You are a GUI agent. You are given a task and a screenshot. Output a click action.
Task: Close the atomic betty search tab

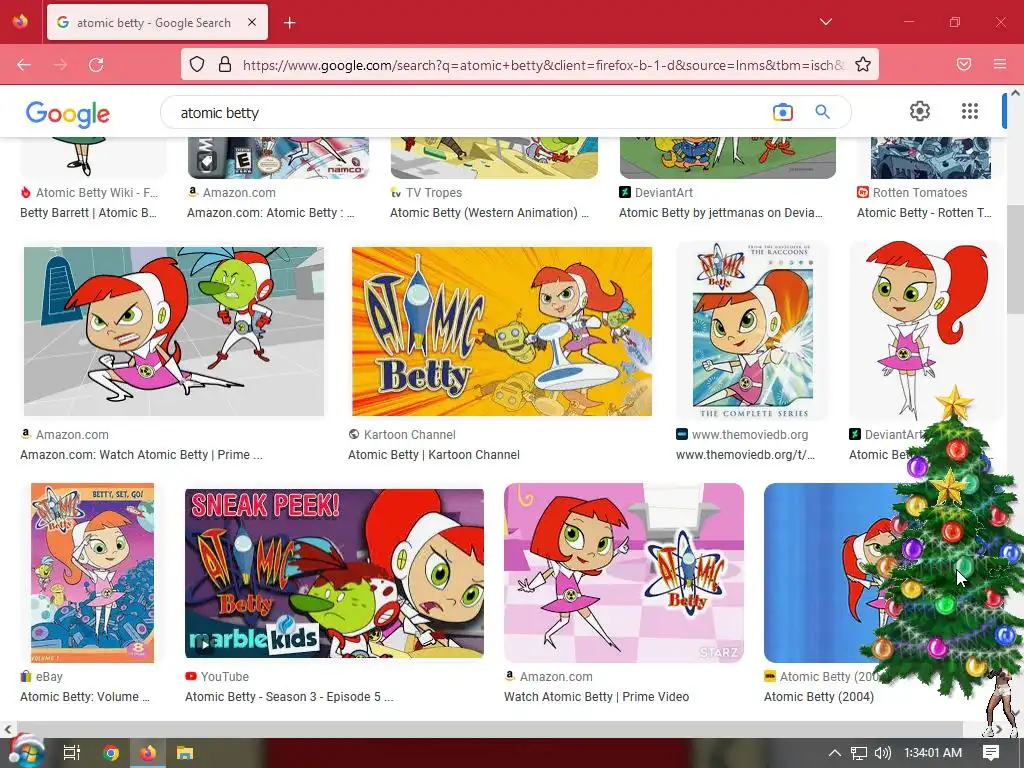pos(252,22)
